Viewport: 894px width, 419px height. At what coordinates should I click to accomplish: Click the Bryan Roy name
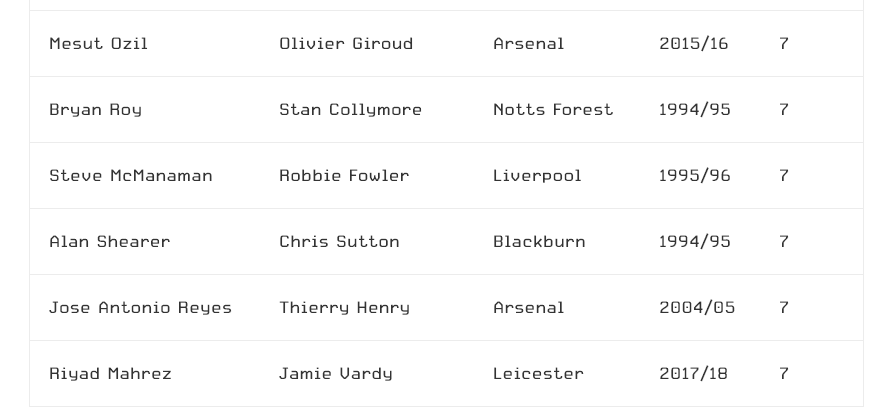pos(96,110)
